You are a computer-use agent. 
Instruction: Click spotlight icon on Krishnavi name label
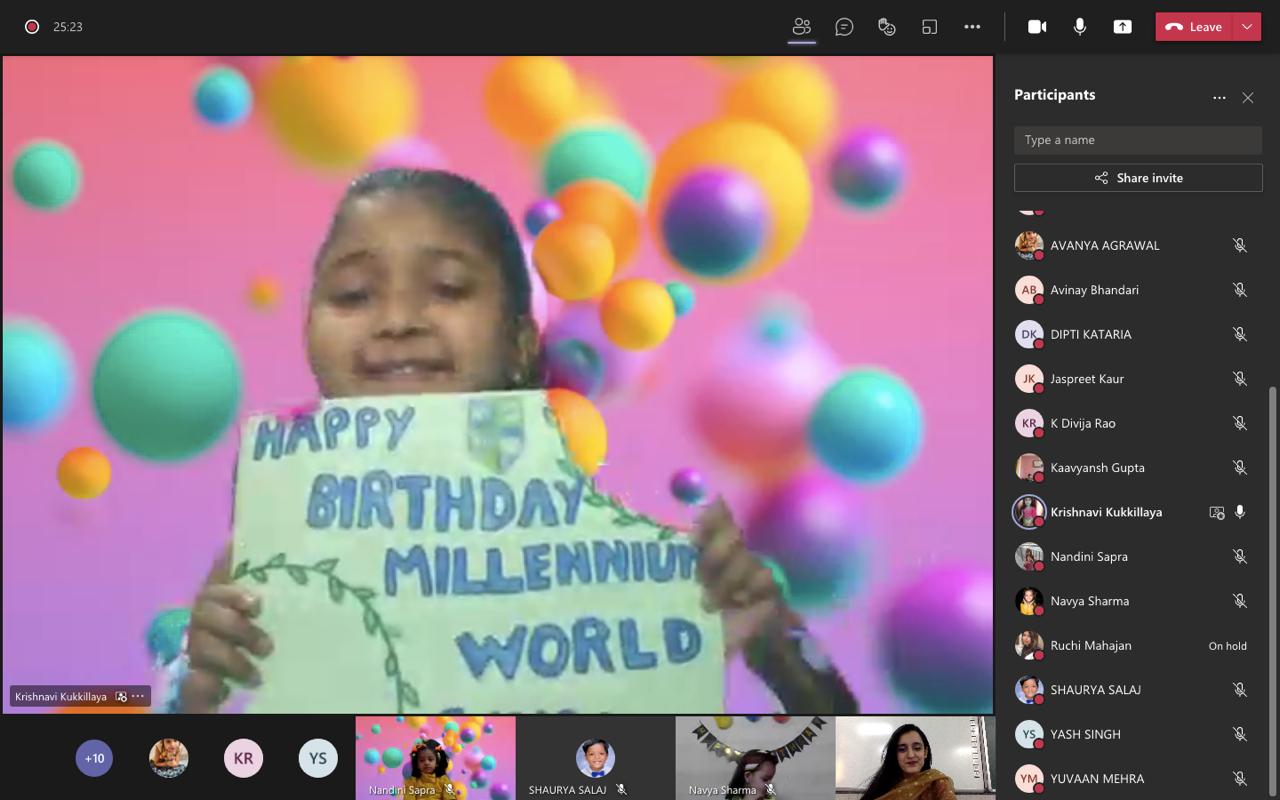tap(121, 696)
